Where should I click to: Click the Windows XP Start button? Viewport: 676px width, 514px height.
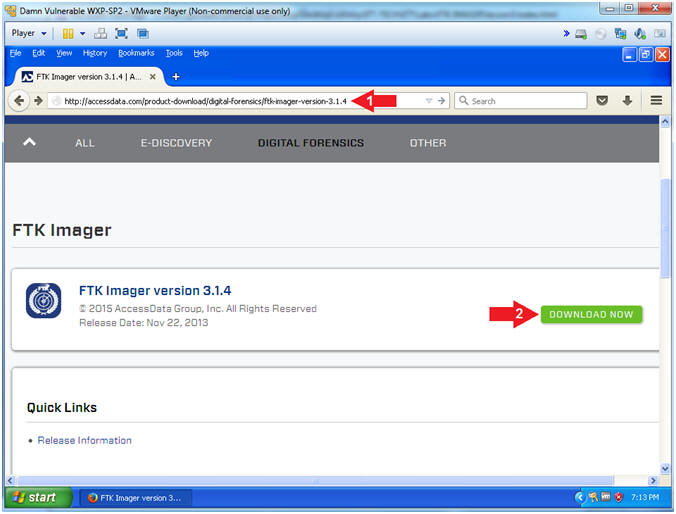click(x=37, y=497)
